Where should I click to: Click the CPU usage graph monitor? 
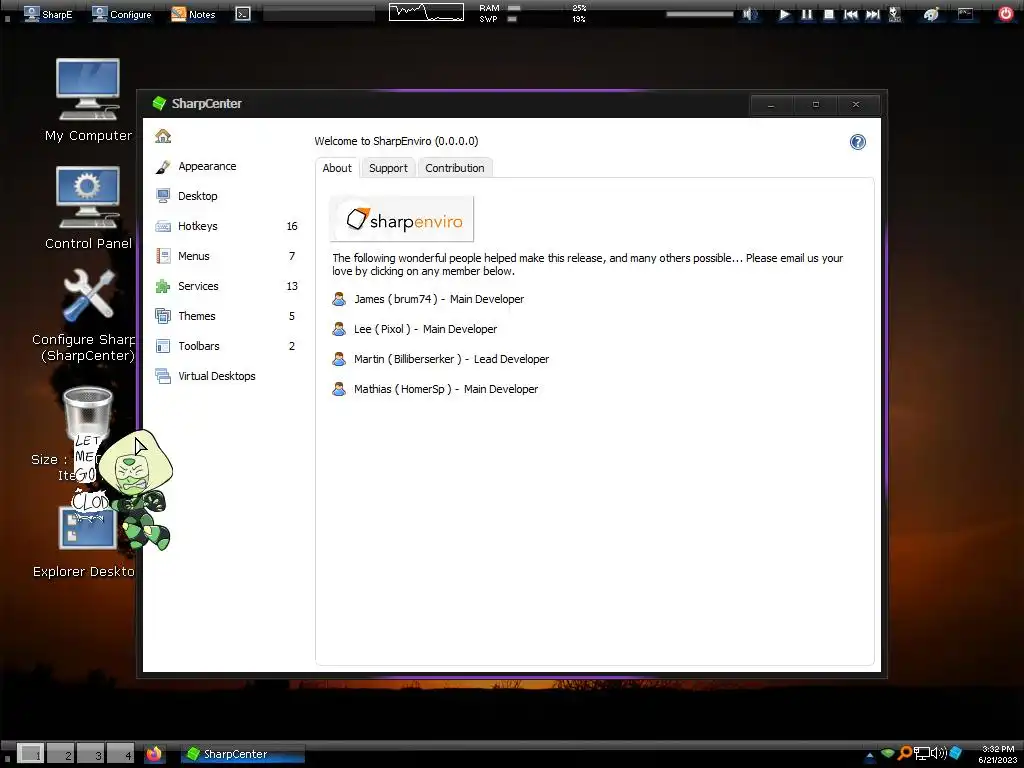tap(426, 12)
